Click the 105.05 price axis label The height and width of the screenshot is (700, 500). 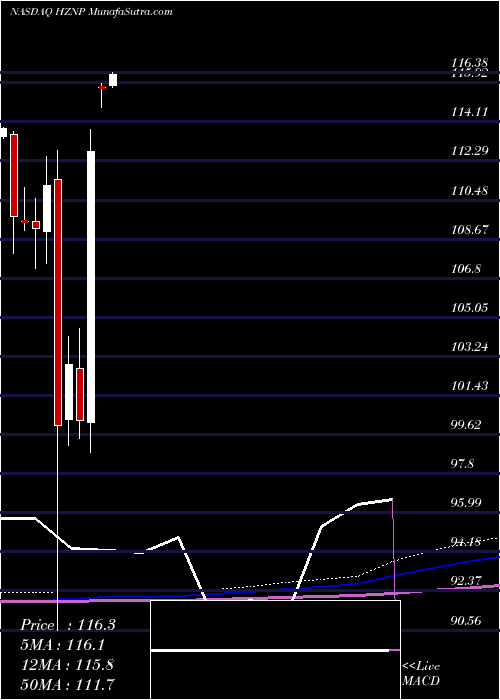click(470, 308)
